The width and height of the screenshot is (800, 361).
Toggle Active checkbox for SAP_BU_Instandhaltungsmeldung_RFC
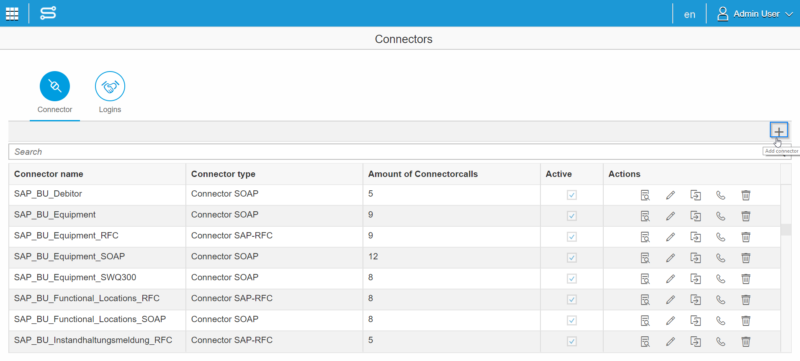tap(572, 342)
